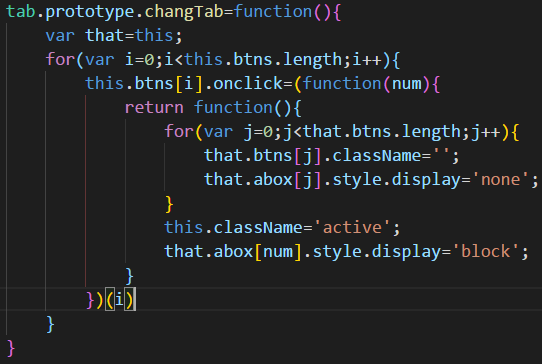Viewport: 542px width, 364px height.
Task: Click the highlighted '(i)' call argument
Action: (x=120, y=299)
